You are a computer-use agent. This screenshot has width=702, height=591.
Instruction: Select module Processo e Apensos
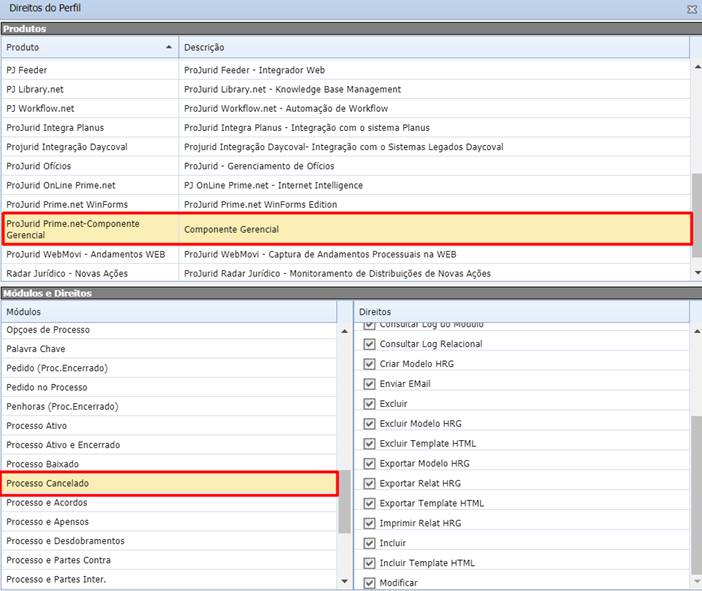click(168, 522)
